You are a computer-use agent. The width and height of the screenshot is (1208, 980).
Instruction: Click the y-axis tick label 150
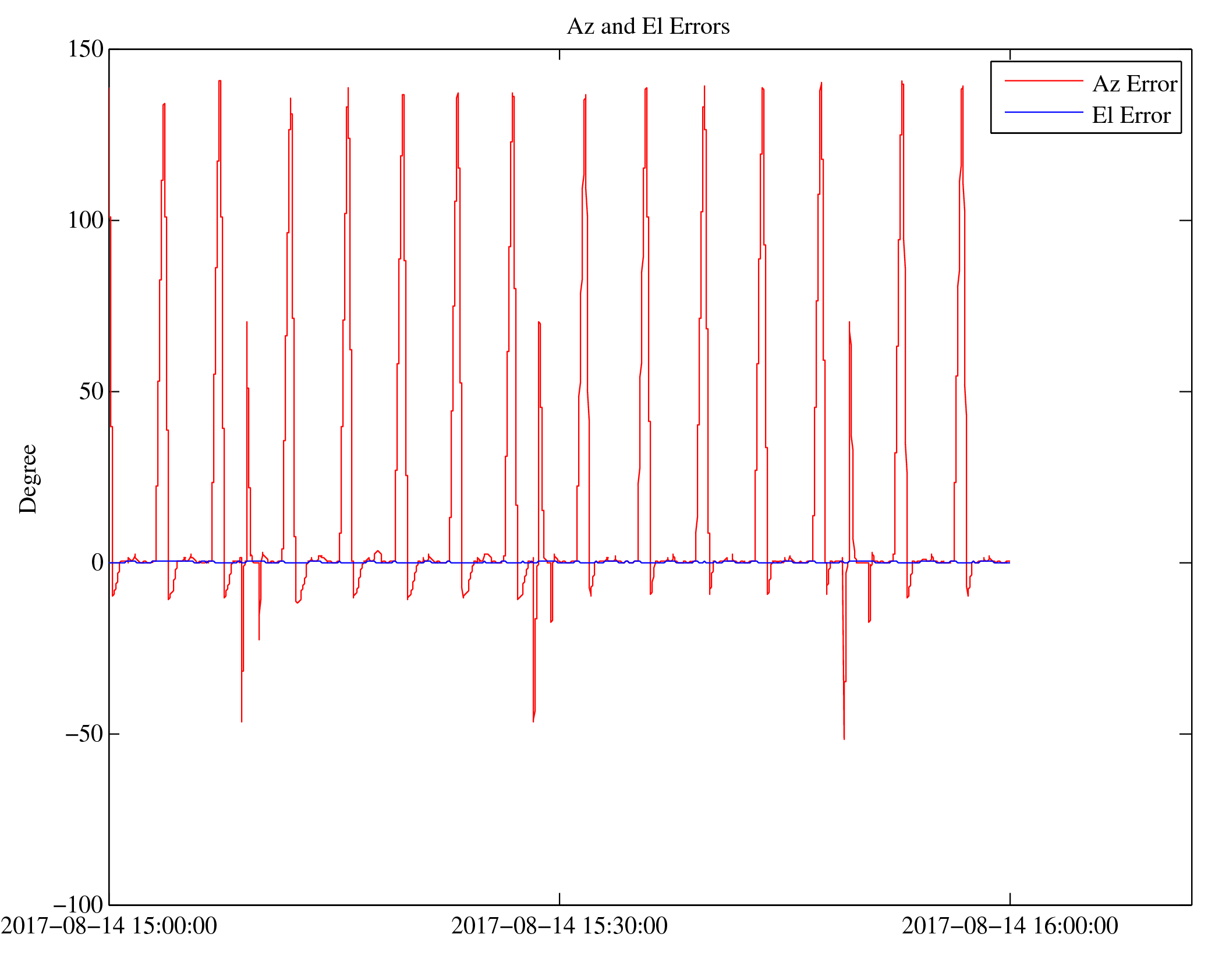coord(86,49)
